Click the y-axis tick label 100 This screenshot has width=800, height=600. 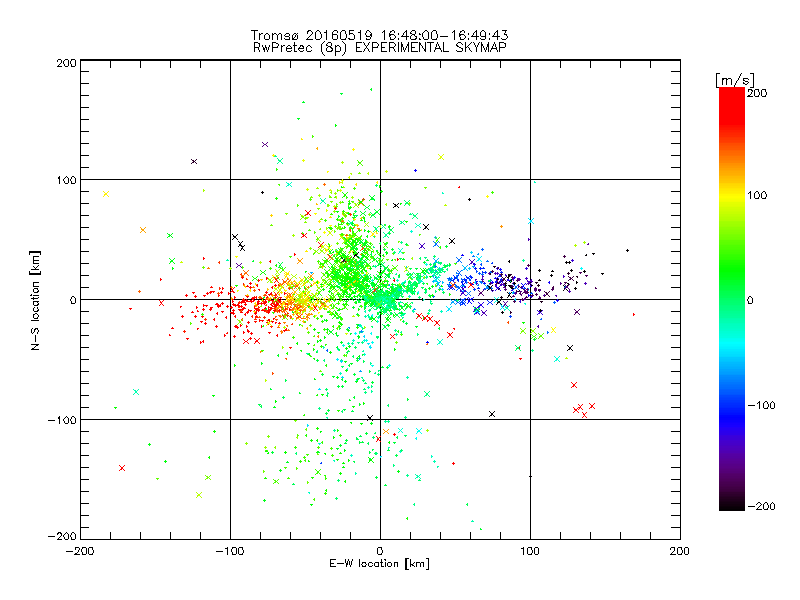click(66, 180)
